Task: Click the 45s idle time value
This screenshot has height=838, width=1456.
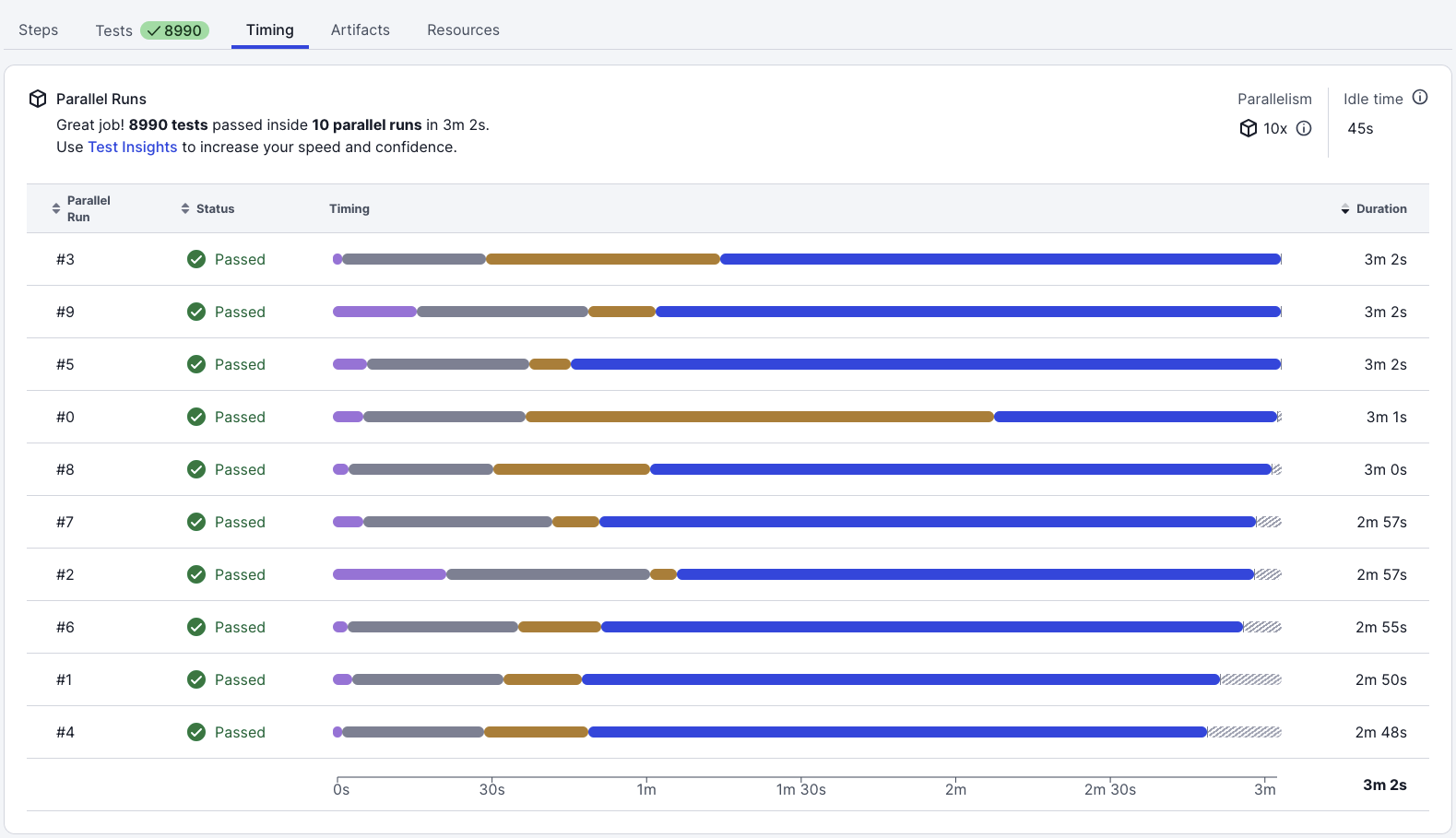Action: coord(1360,128)
